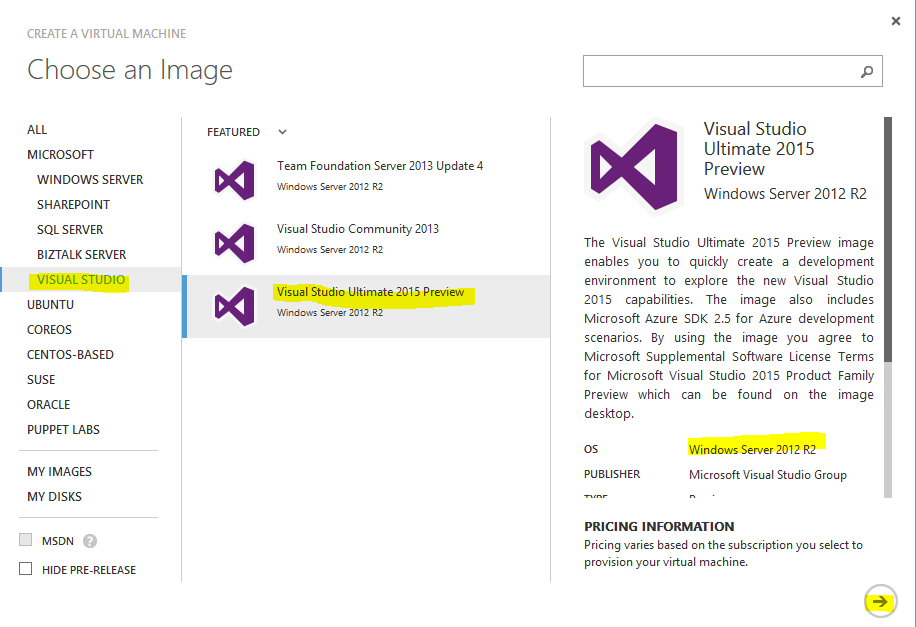Select the ALL image category
This screenshot has height=627, width=916.
(x=37, y=130)
